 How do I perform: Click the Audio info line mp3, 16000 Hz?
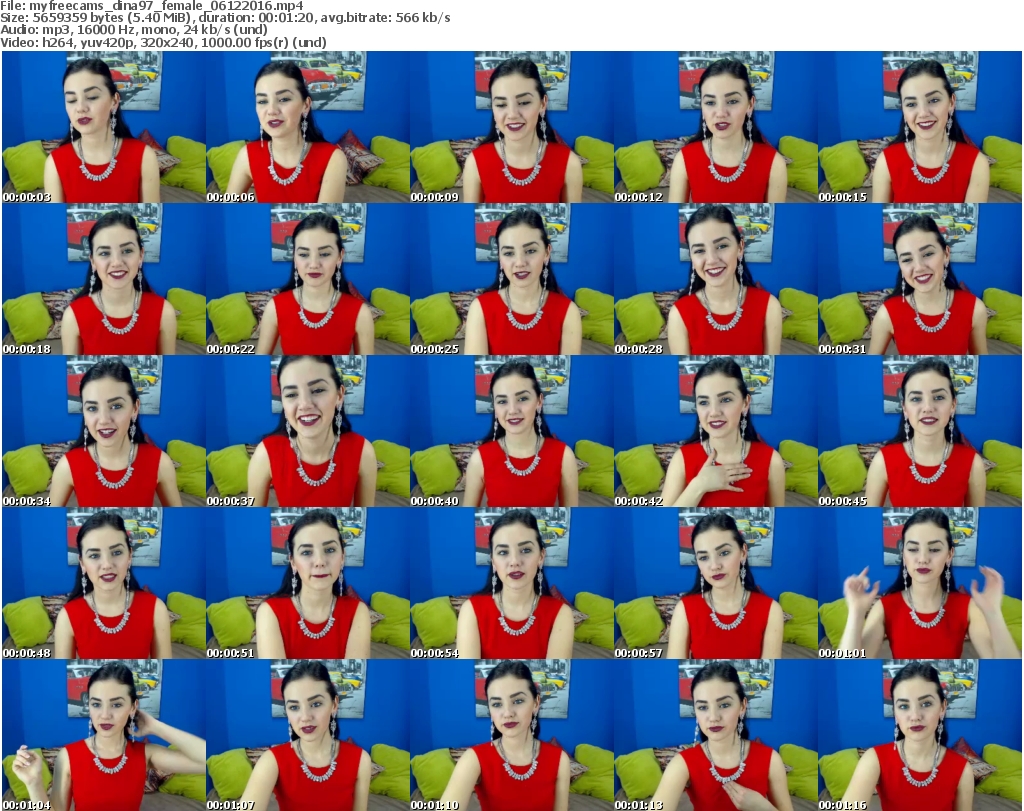[134, 29]
